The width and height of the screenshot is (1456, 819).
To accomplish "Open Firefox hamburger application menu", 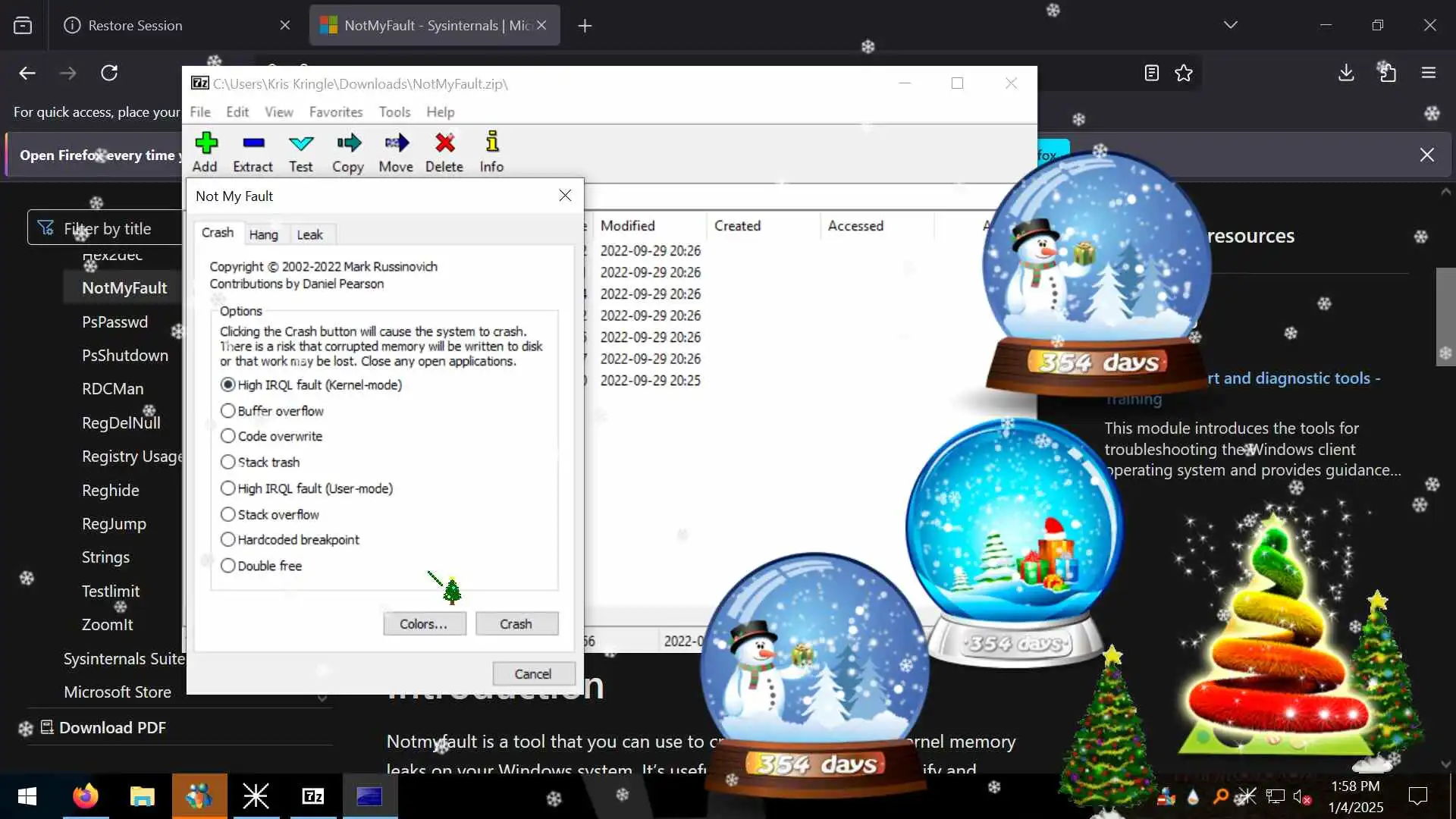I will (1429, 73).
